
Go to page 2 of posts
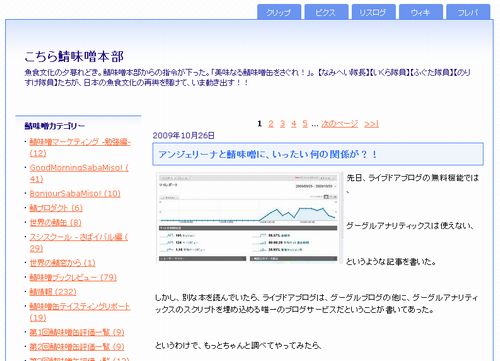[x=271, y=124]
